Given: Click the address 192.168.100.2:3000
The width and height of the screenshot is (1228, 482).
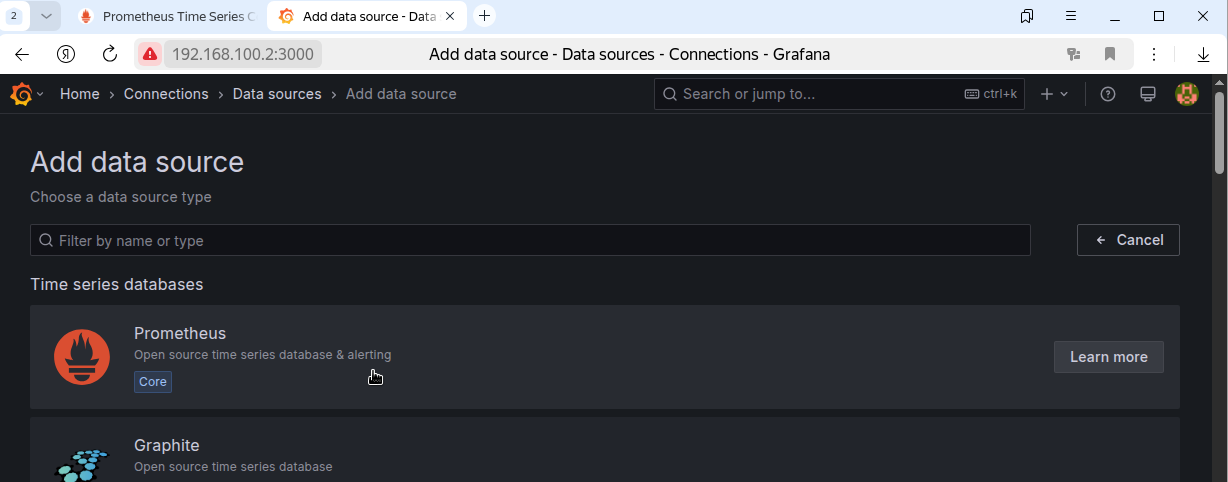Looking at the screenshot, I should point(243,54).
